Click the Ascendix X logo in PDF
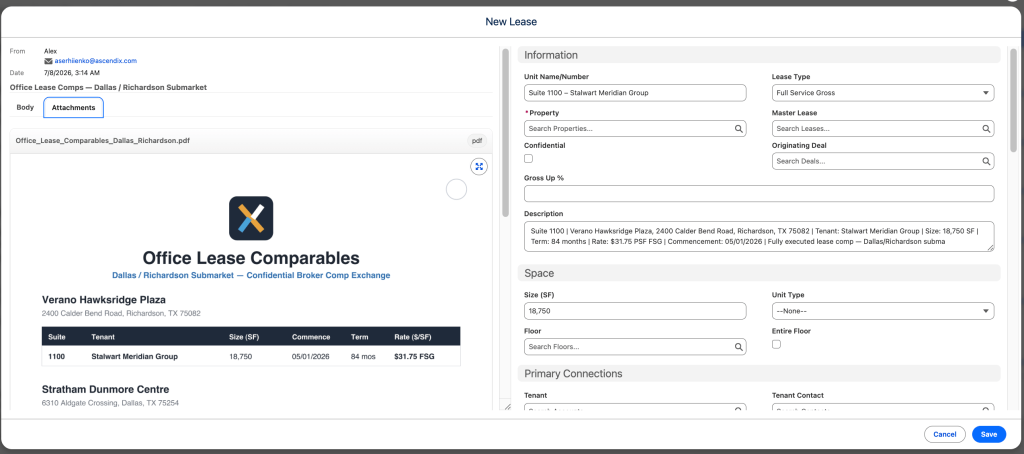1024x454 pixels. coord(251,218)
